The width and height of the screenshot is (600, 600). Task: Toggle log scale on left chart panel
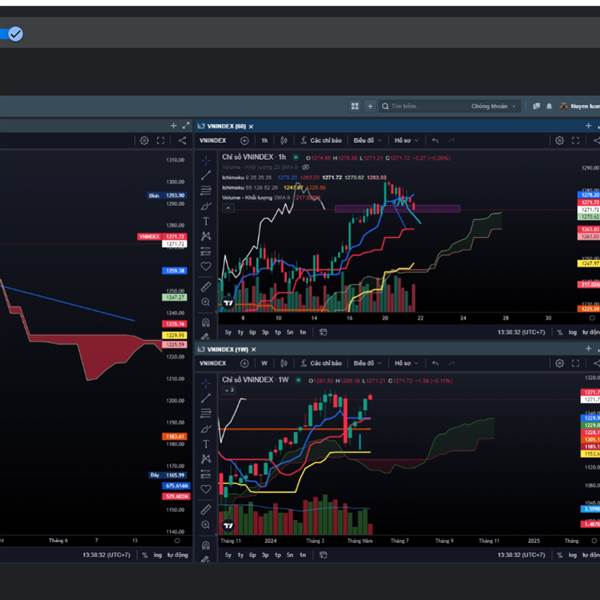(158, 555)
